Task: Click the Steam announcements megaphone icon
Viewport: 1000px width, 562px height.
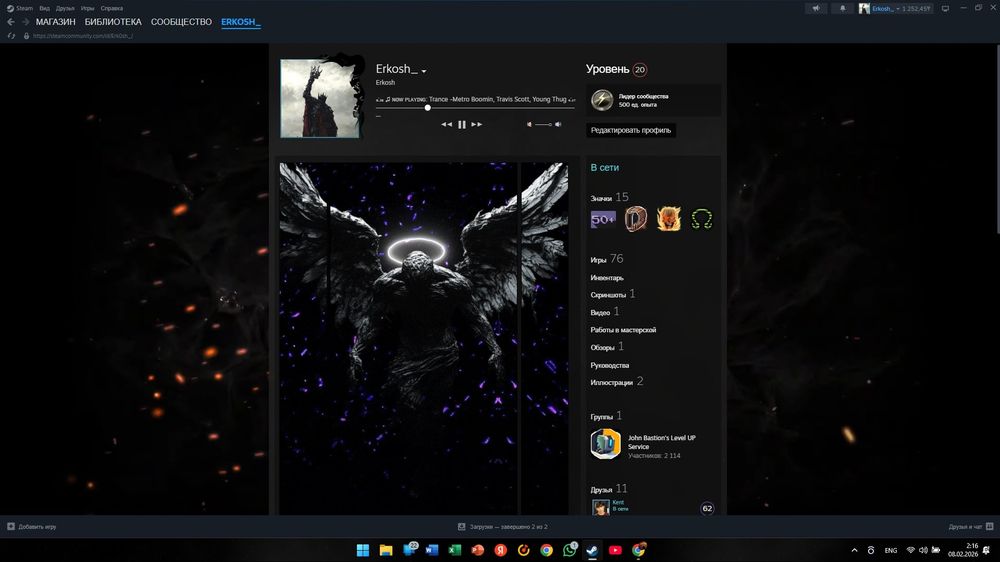Action: [x=816, y=8]
